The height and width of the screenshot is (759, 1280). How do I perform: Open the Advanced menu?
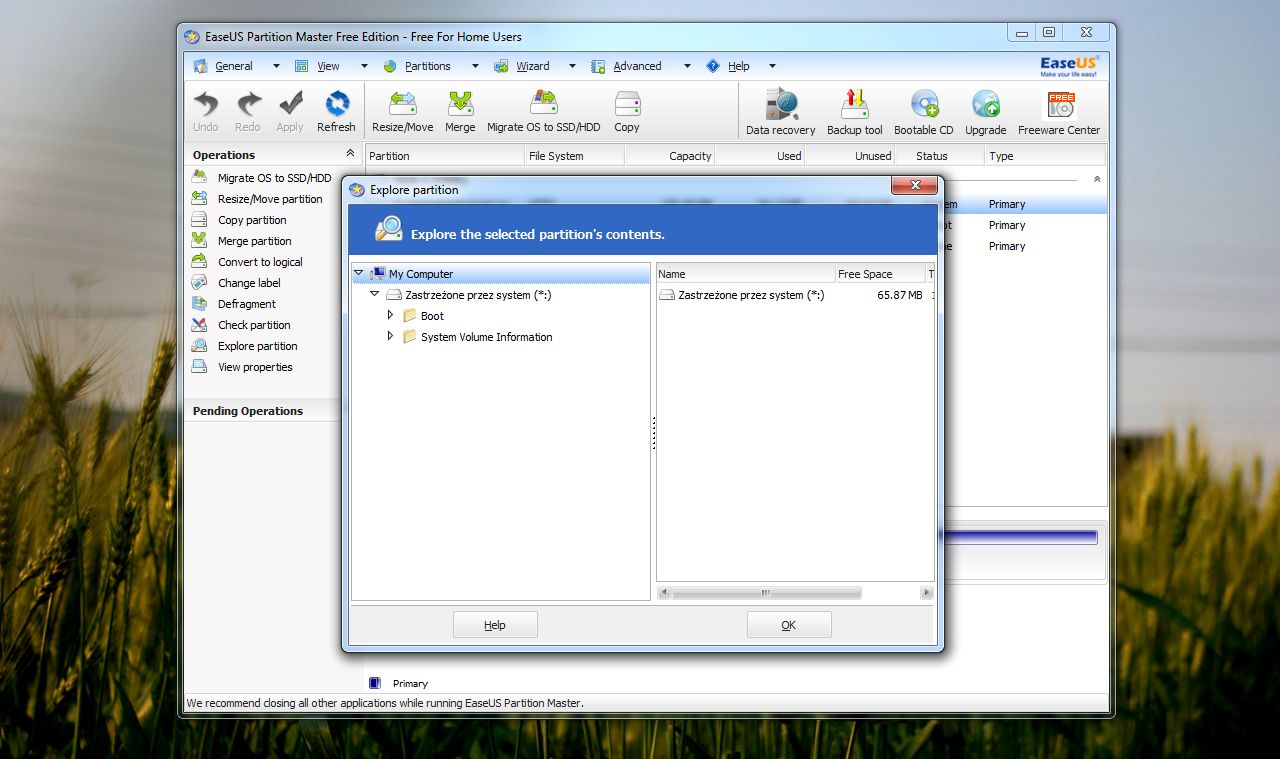click(x=637, y=66)
